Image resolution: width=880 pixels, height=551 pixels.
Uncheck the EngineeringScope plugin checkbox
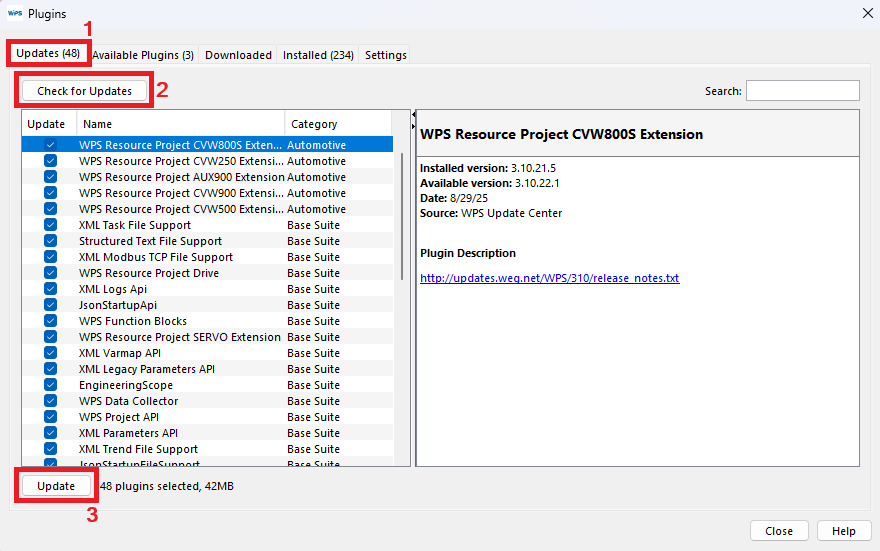50,385
